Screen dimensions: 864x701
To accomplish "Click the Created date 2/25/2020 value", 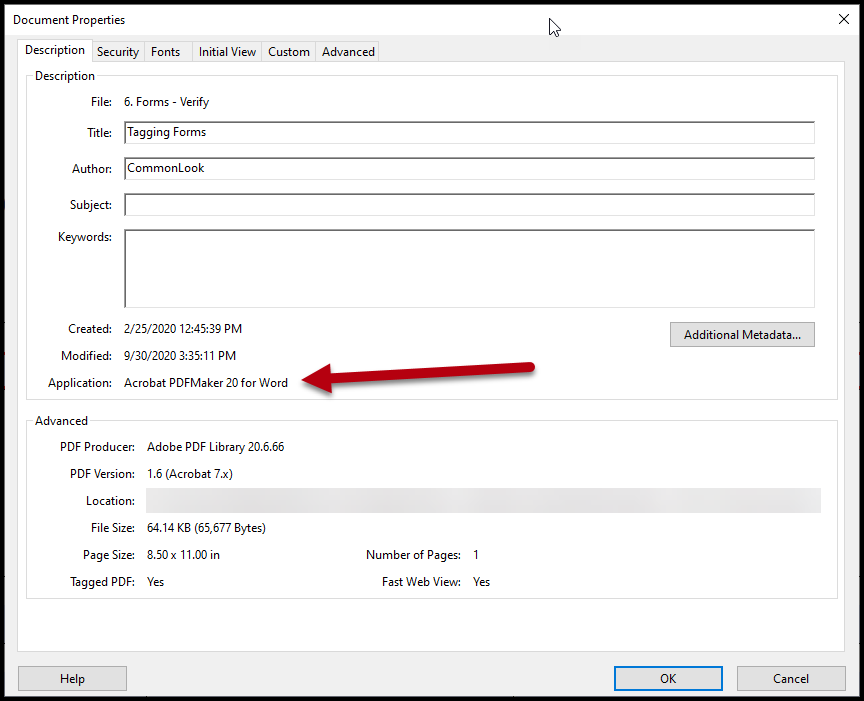I will [183, 329].
